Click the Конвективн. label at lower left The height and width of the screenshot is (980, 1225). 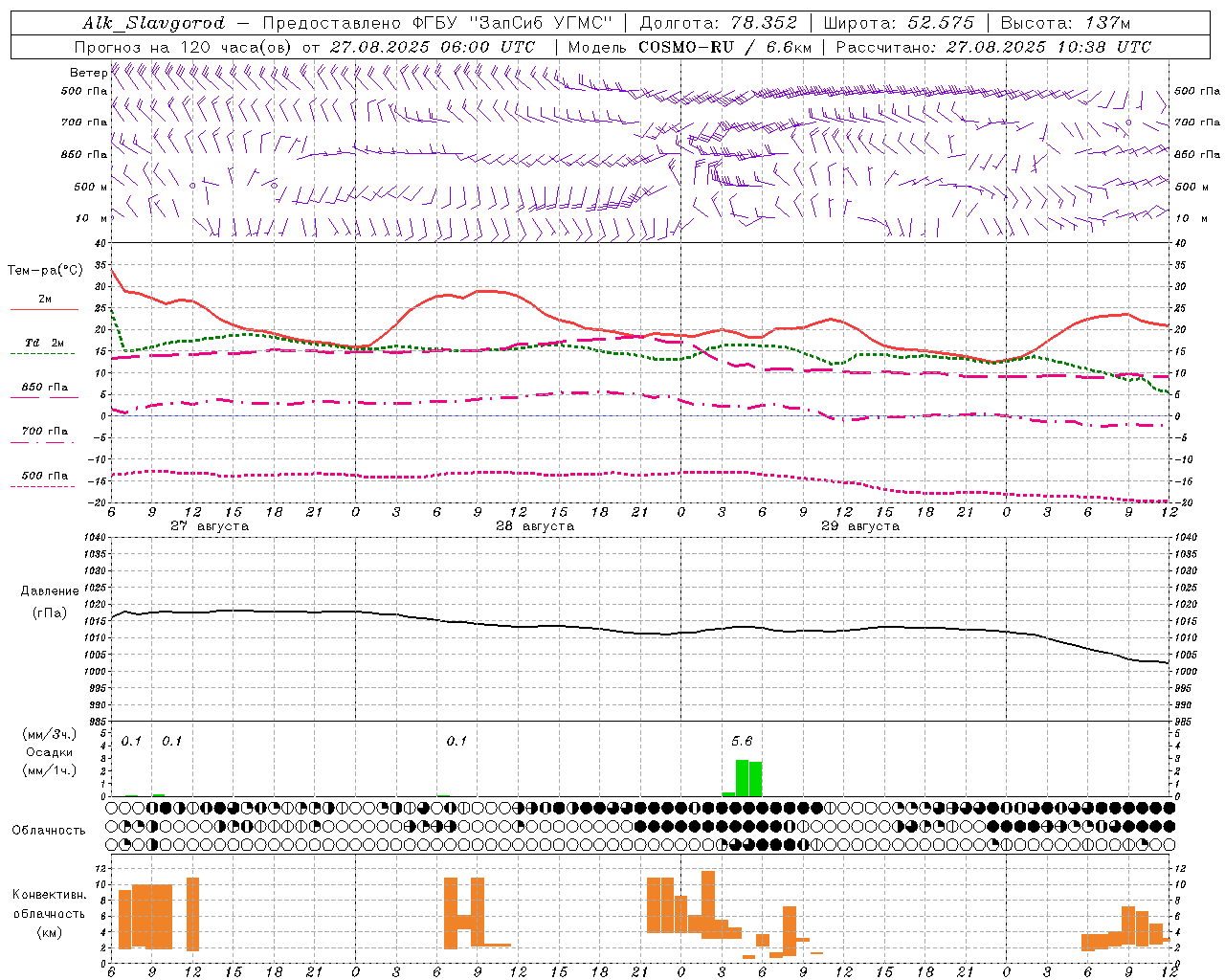pyautogui.click(x=49, y=895)
